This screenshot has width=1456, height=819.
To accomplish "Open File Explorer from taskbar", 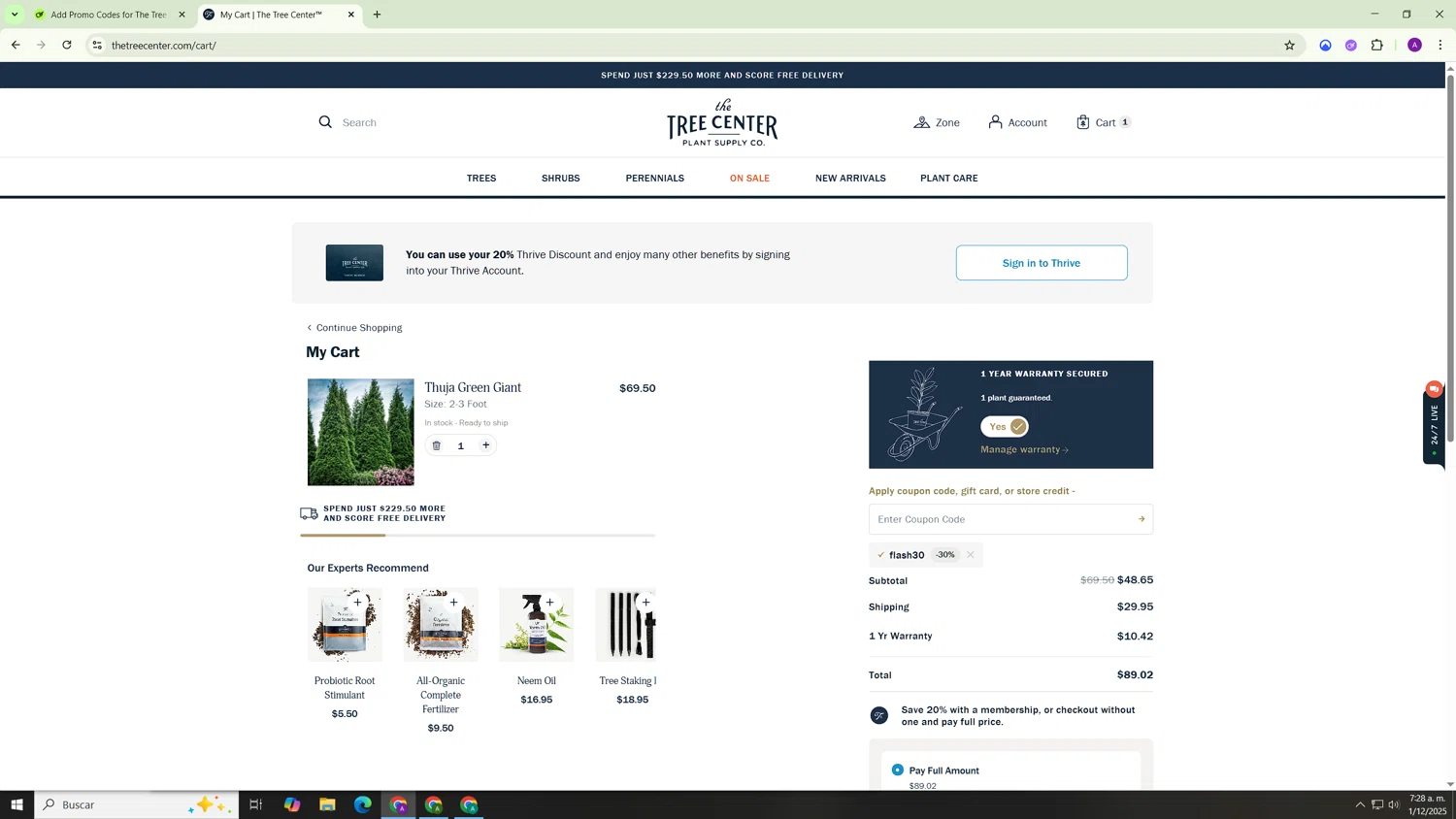I will click(327, 804).
